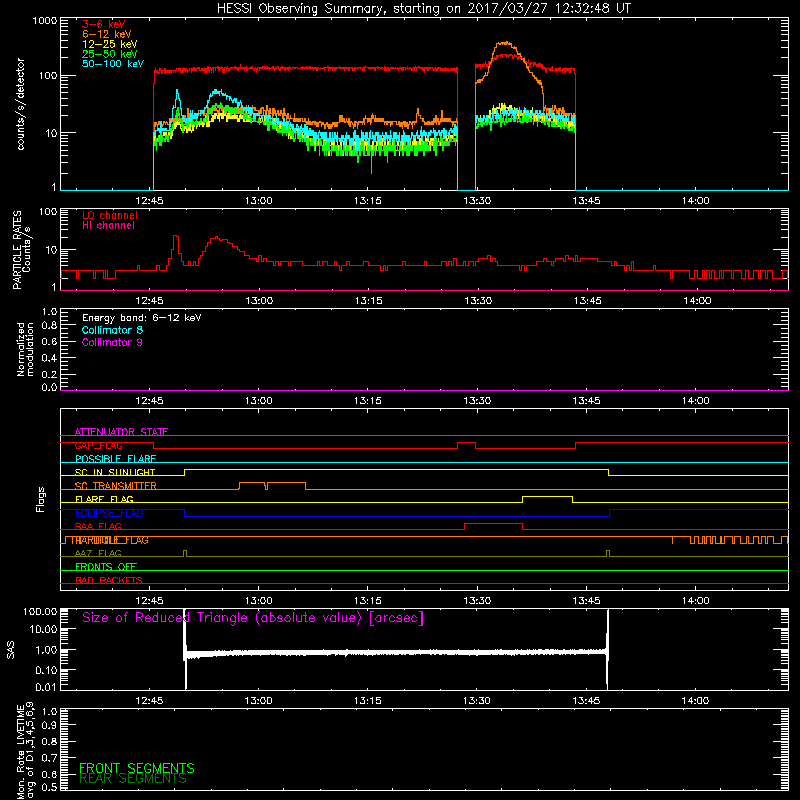Click the POSSIBLE_FLARE flag label

pos(115,459)
